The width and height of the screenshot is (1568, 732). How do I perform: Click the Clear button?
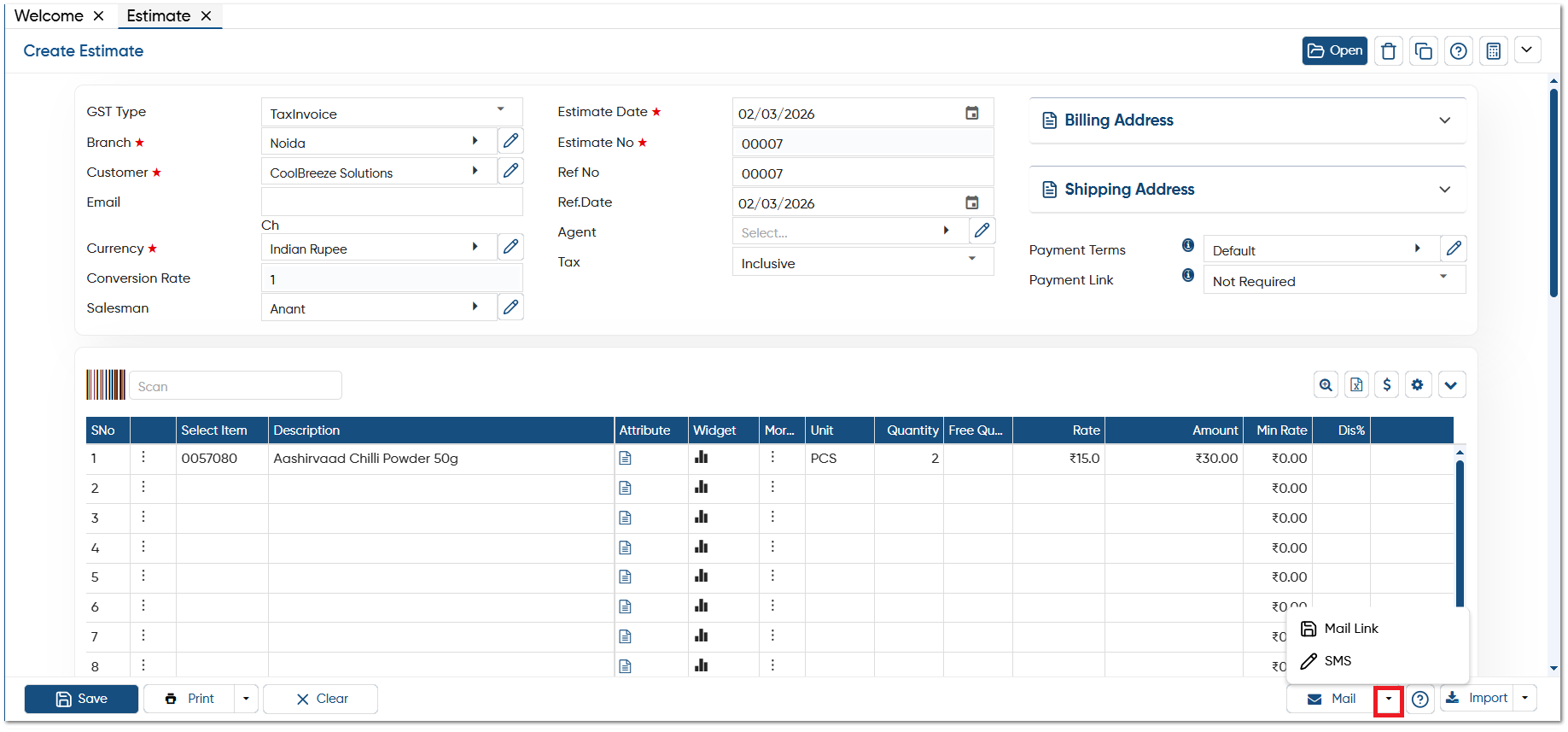point(321,699)
